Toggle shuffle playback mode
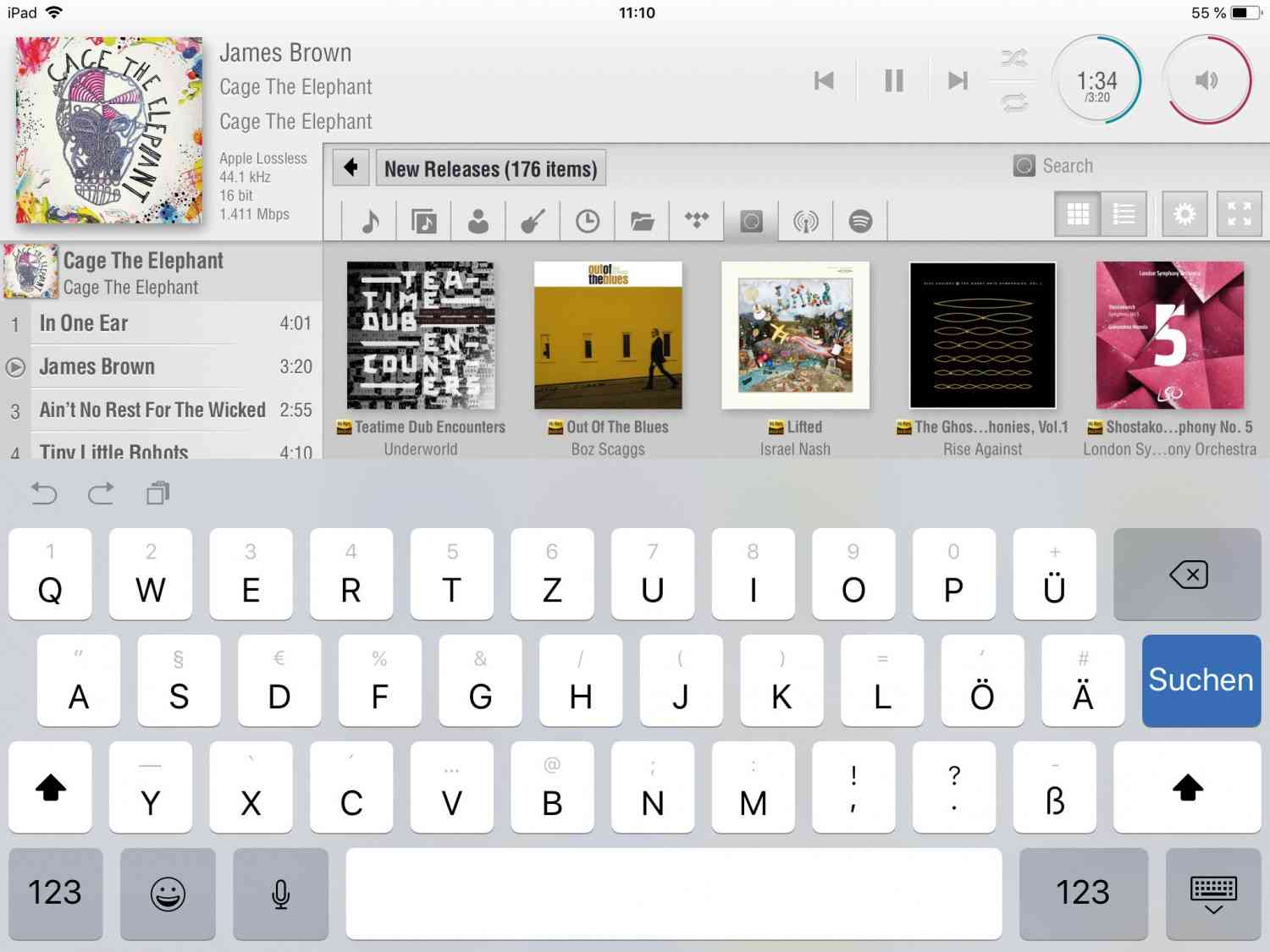 pos(1014,58)
